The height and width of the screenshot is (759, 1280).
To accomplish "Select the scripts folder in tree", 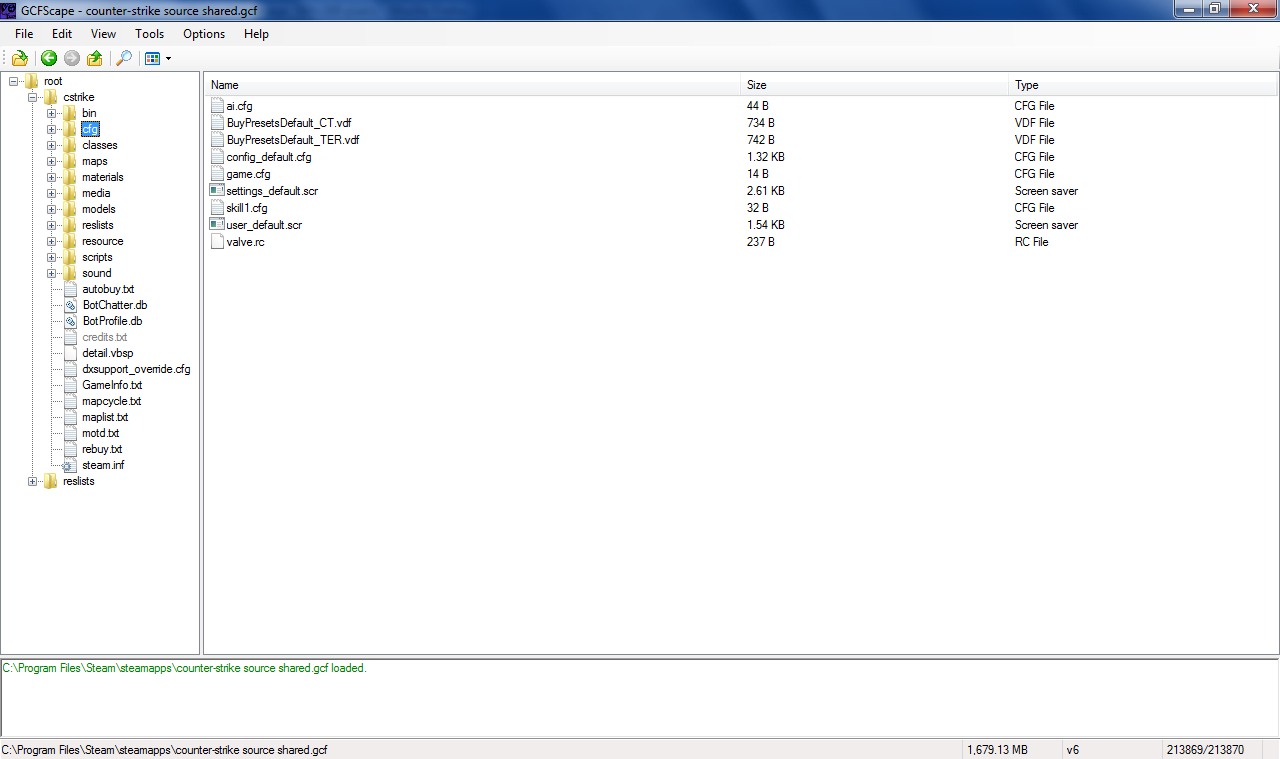I will click(97, 257).
